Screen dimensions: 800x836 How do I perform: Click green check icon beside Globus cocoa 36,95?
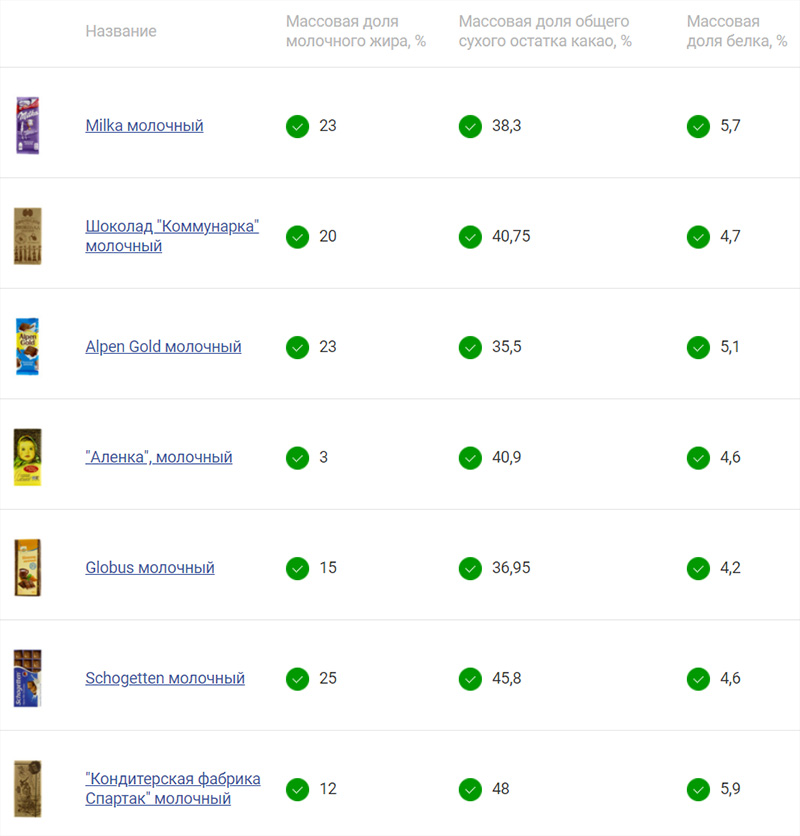470,568
